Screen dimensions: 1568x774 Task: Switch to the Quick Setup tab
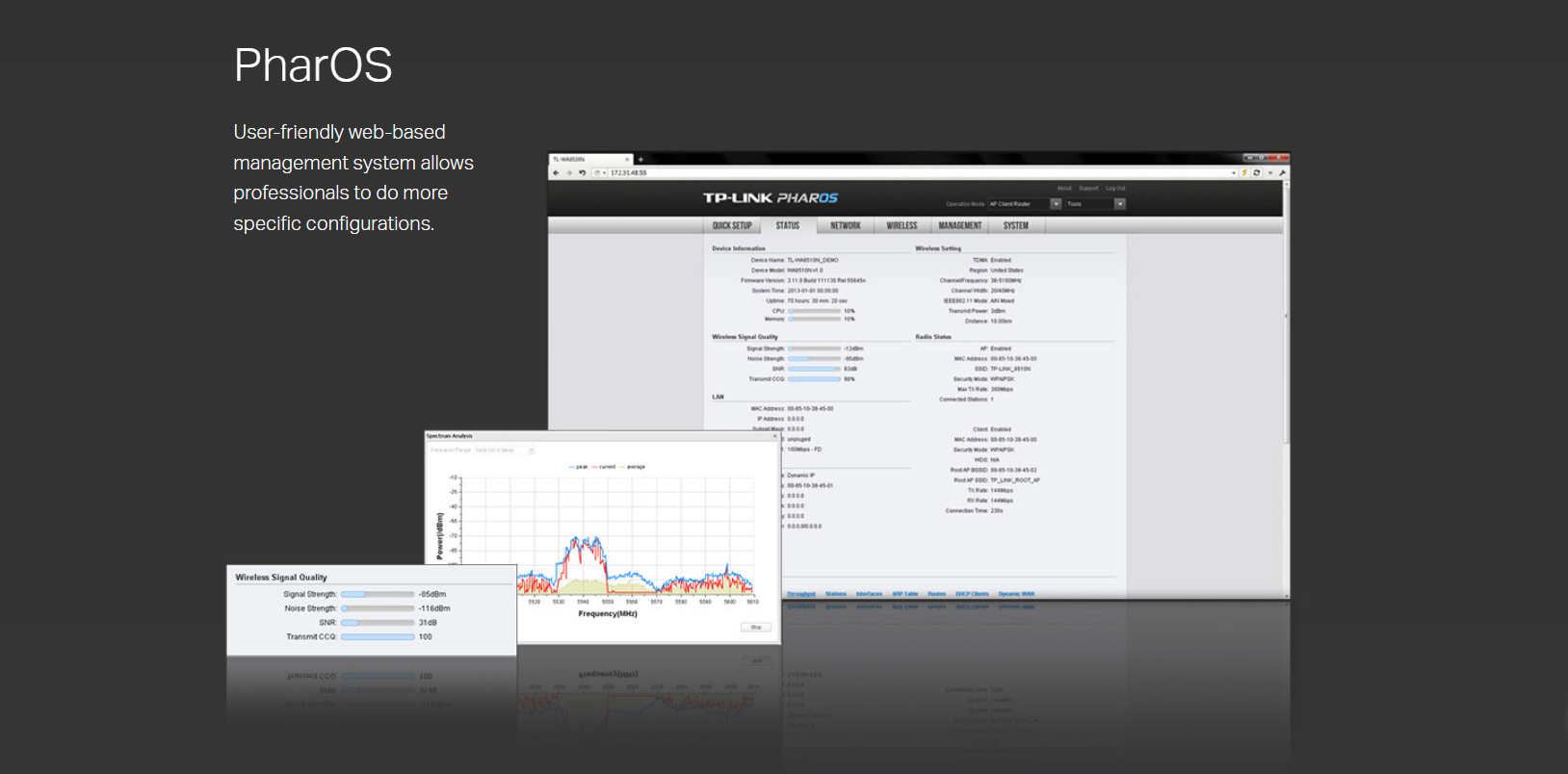(732, 226)
